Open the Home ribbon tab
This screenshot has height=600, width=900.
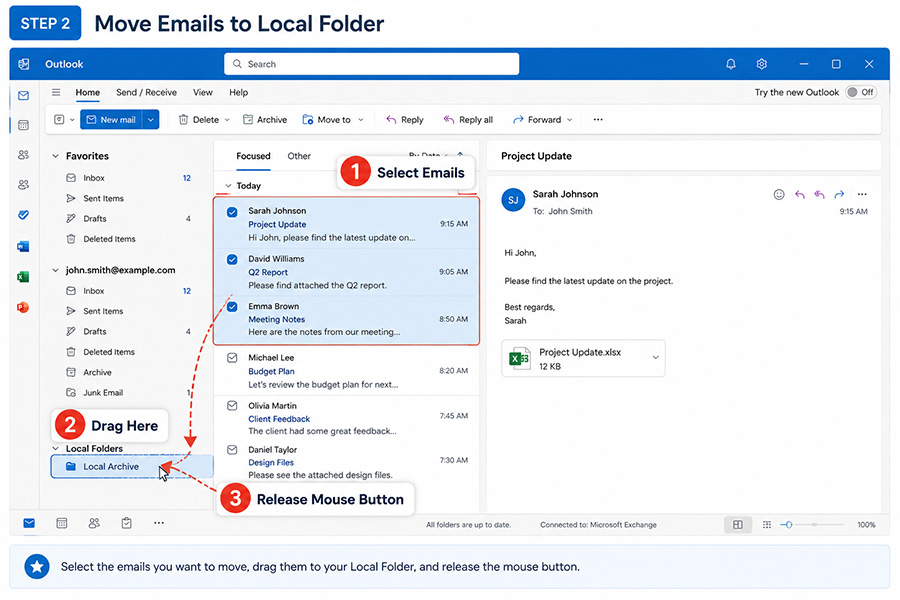tap(87, 92)
